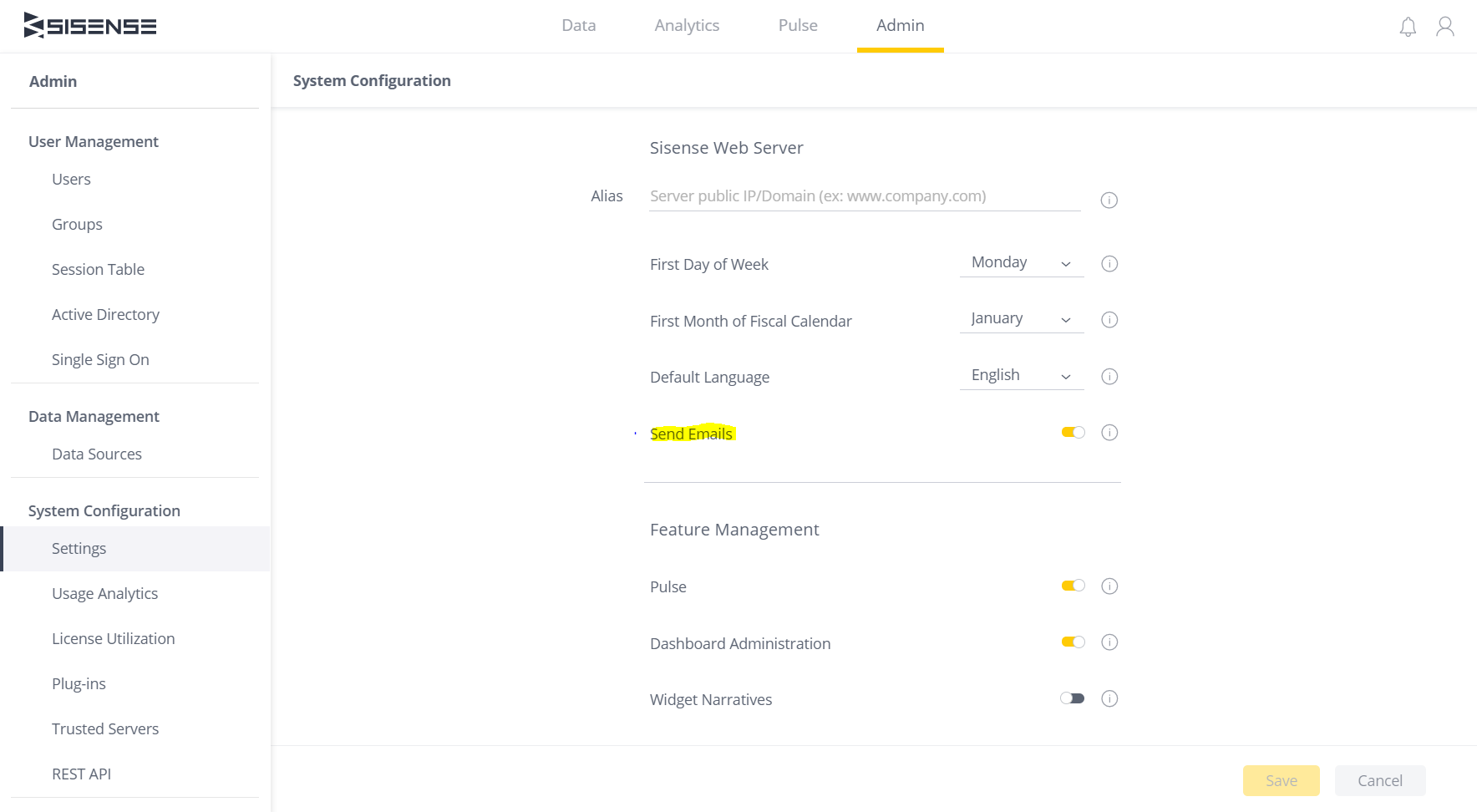The image size is (1477, 812).
Task: Switch to the Analytics tab
Action: [687, 26]
